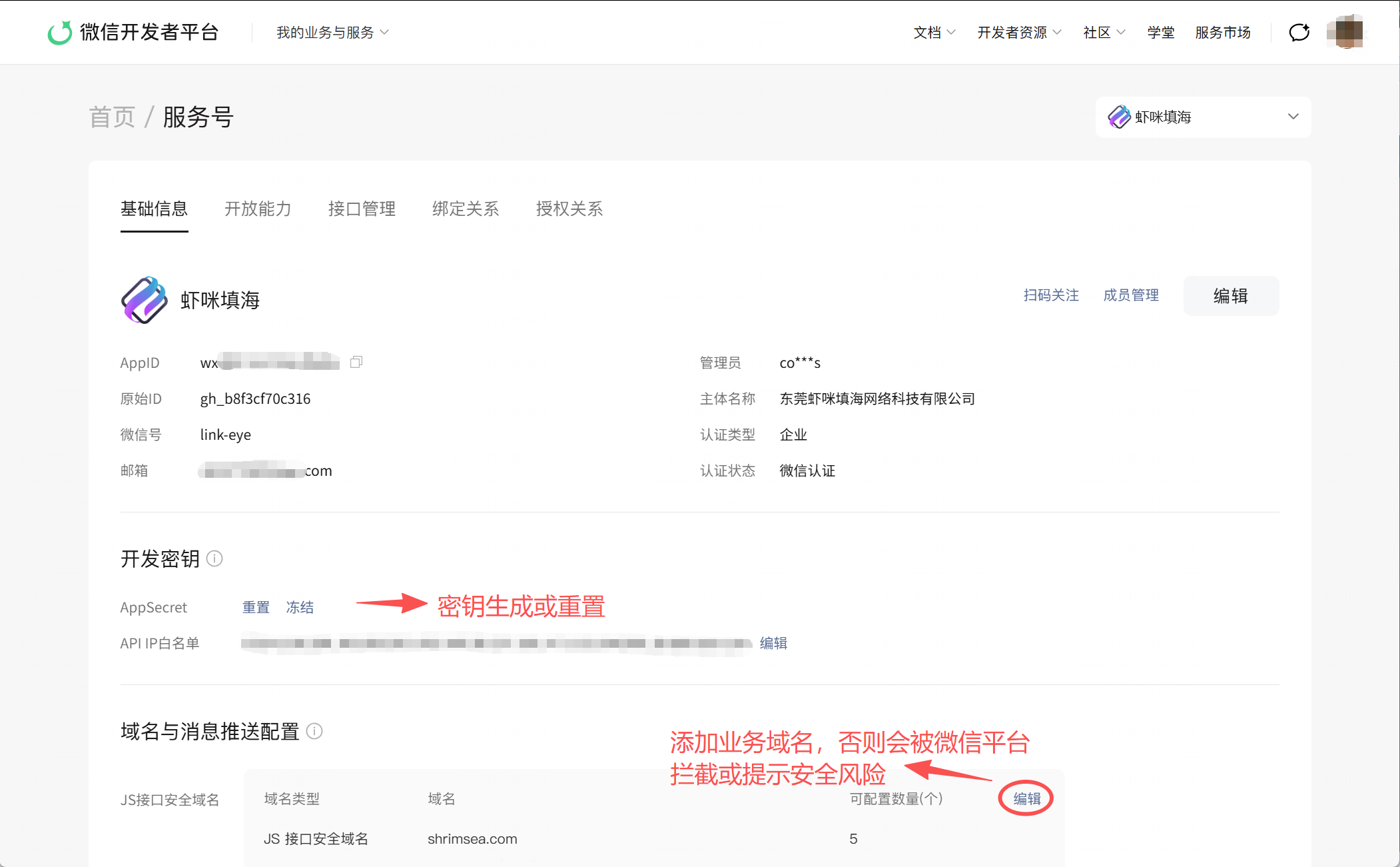Screen dimensions: 1400x867
Task: Select the 基础信息 tab
Action: [x=155, y=209]
